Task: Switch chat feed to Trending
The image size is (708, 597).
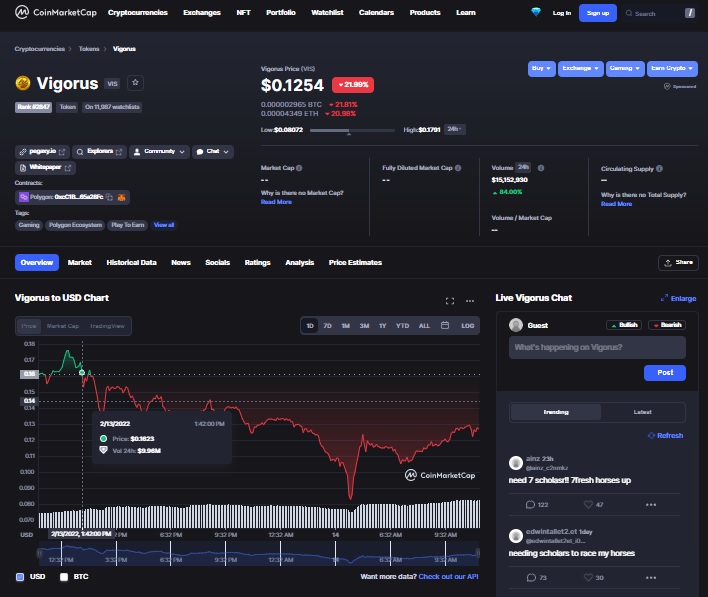Action: click(x=556, y=412)
